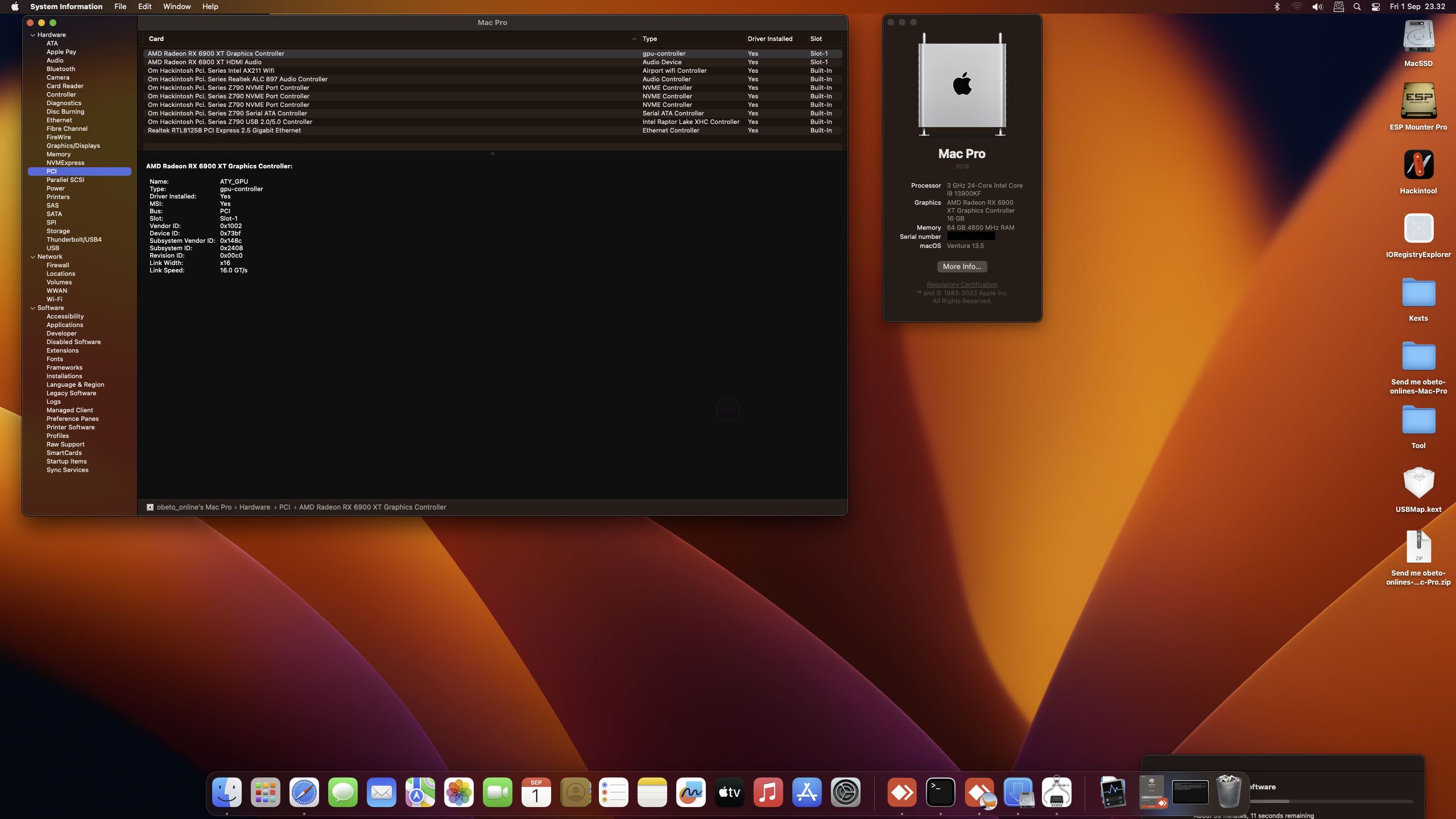Screen dimensions: 1456x819
Task: Open Terminal from the dock
Action: pyautogui.click(x=940, y=792)
